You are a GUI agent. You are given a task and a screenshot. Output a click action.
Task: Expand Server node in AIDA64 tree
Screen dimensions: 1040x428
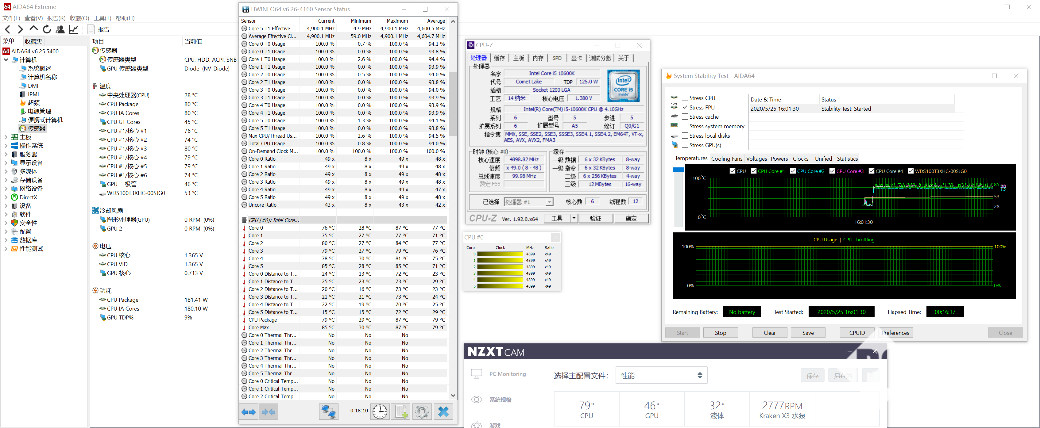6,154
